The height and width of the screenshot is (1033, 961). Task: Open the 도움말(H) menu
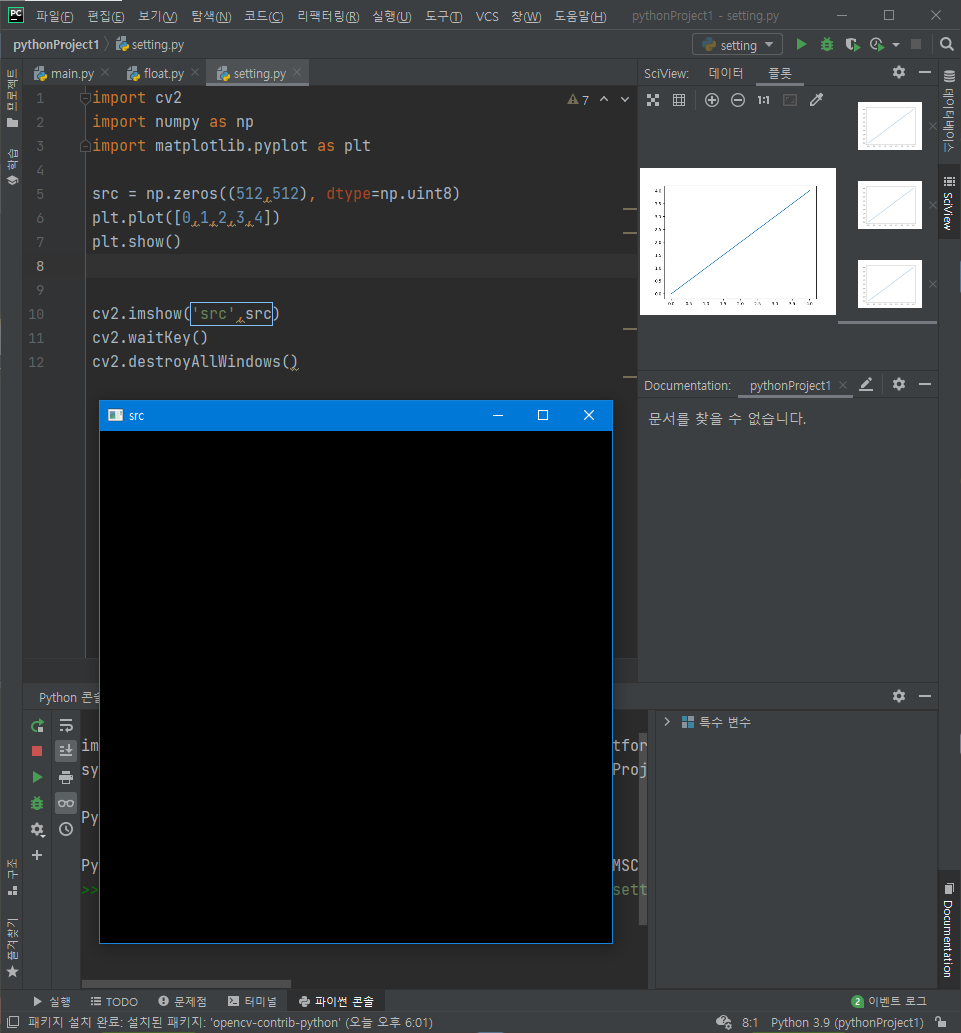(580, 16)
